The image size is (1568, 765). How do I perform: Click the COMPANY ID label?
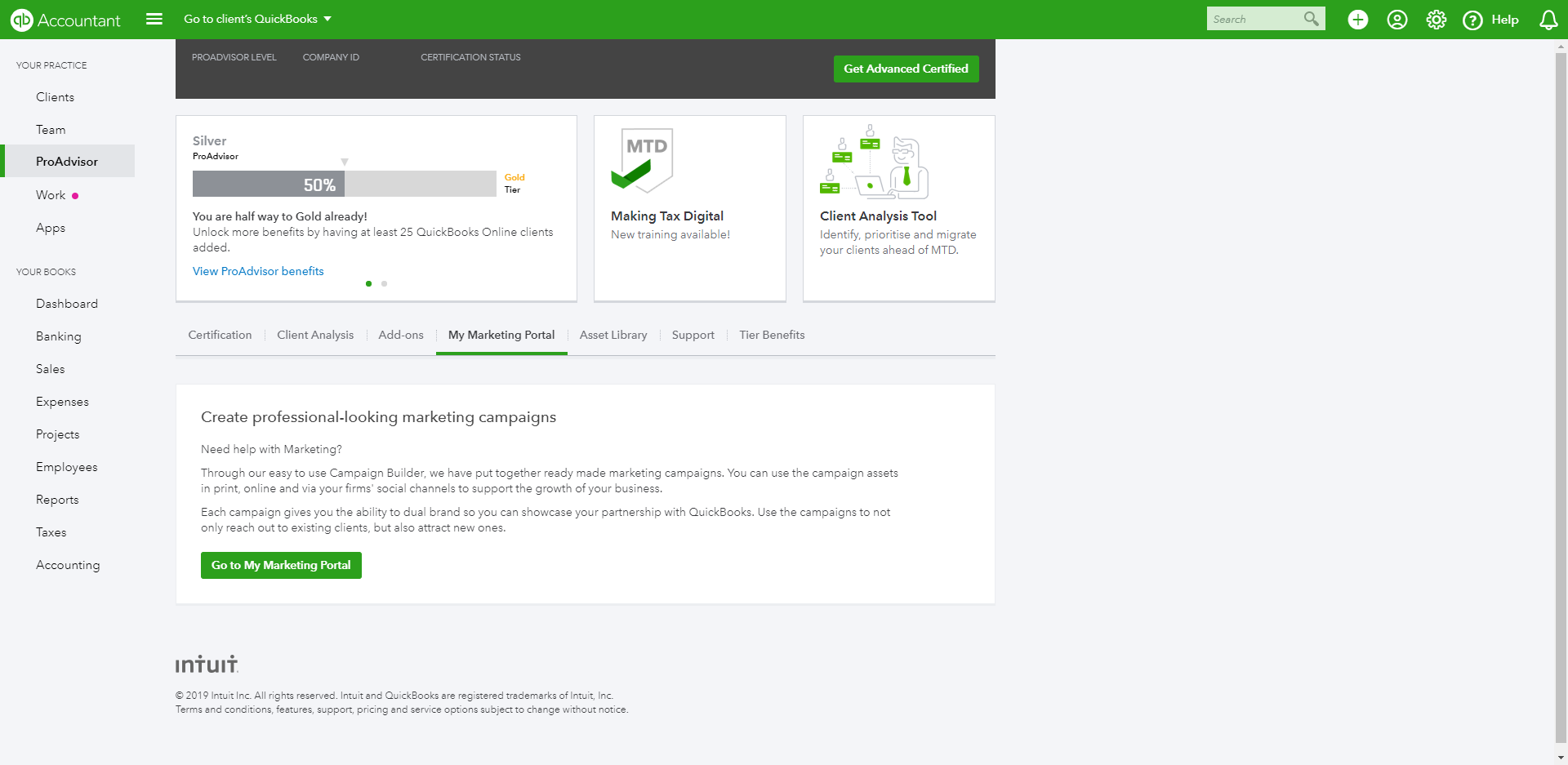(x=331, y=57)
